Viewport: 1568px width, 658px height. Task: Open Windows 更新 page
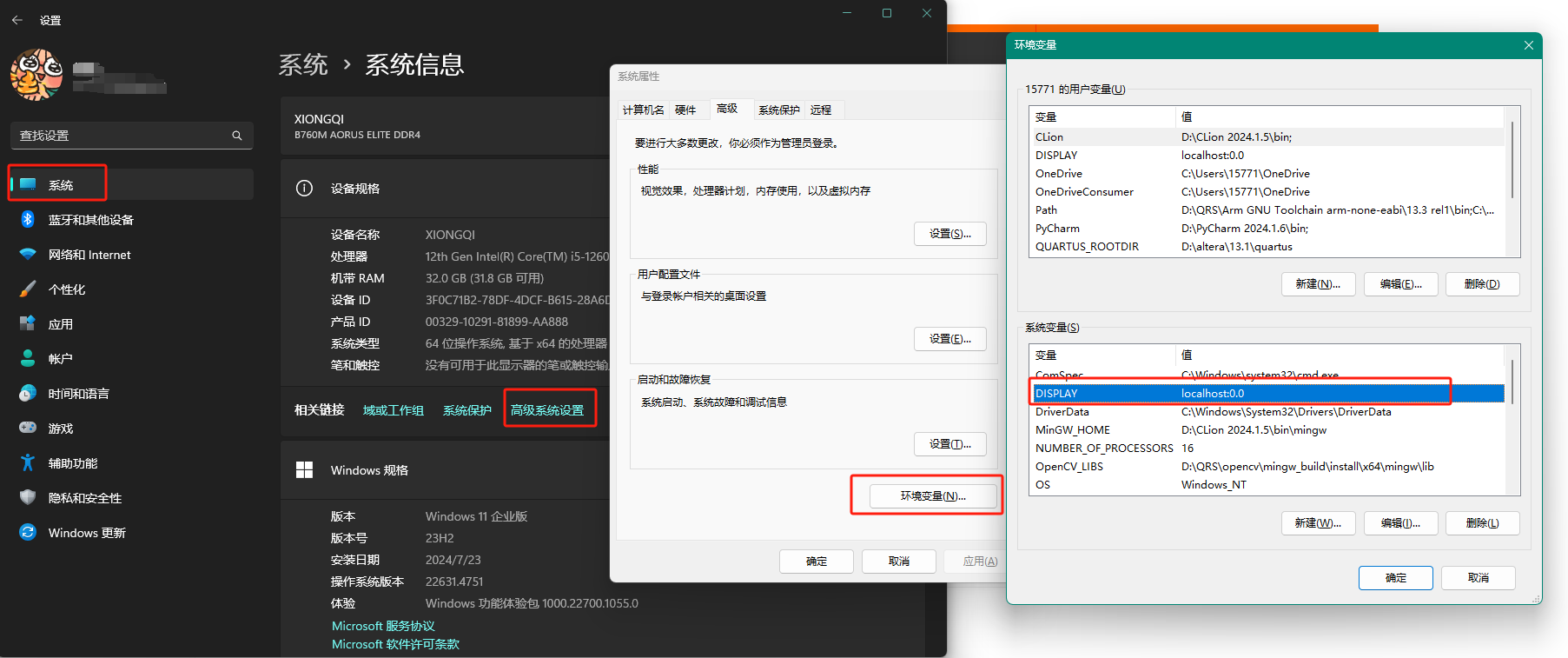(86, 533)
